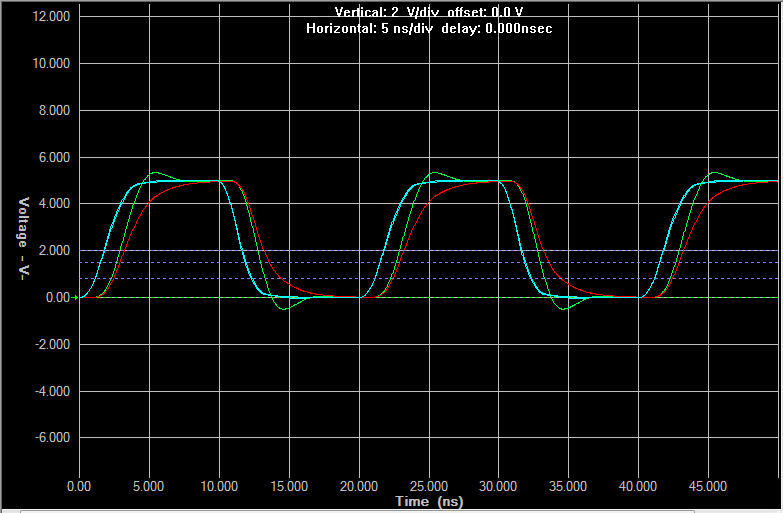783x513 pixels.
Task: Select the lowest dashed threshold line near 0.8 V
Action: (429, 279)
